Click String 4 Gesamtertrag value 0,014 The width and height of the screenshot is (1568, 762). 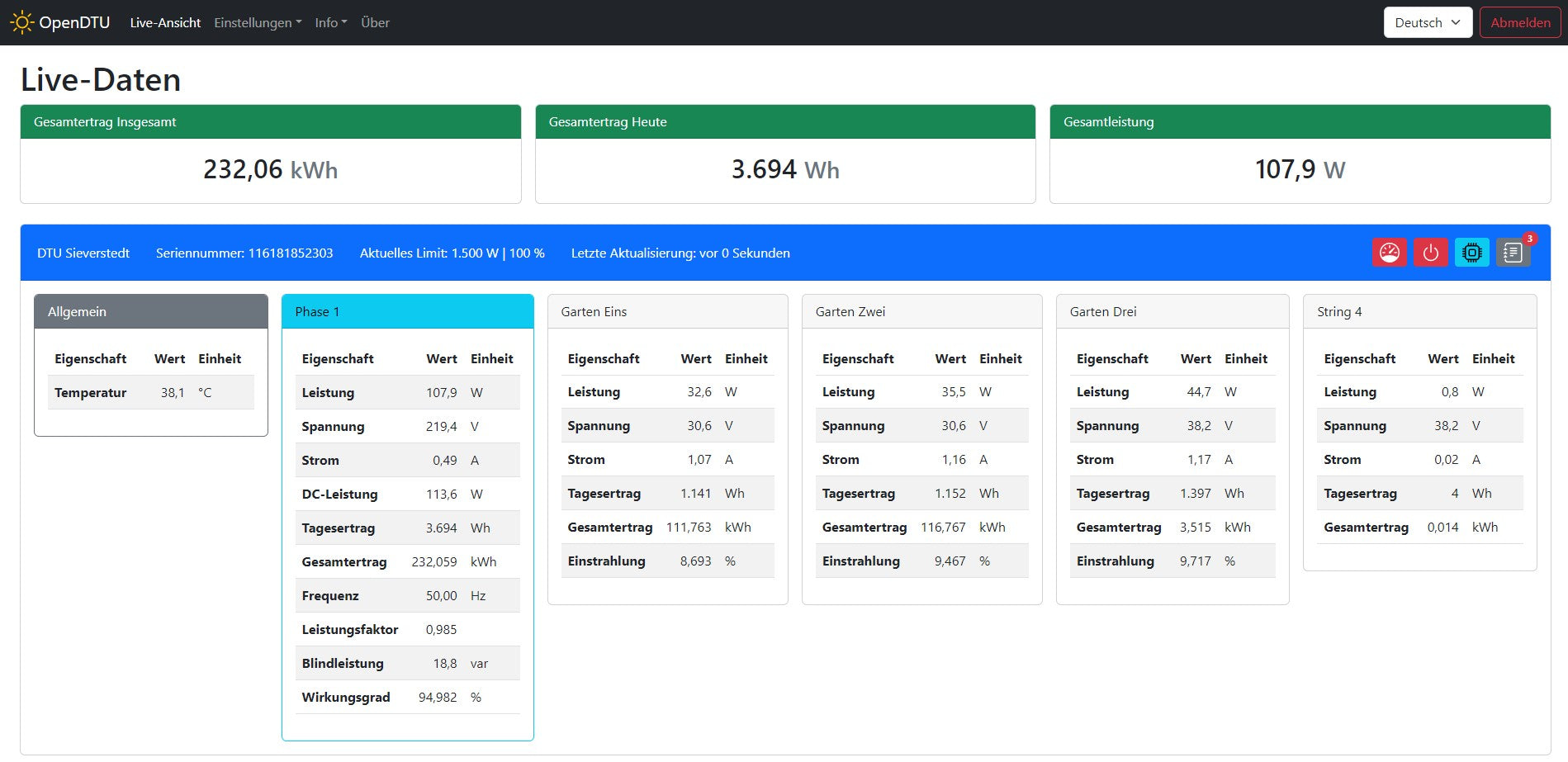1443,528
